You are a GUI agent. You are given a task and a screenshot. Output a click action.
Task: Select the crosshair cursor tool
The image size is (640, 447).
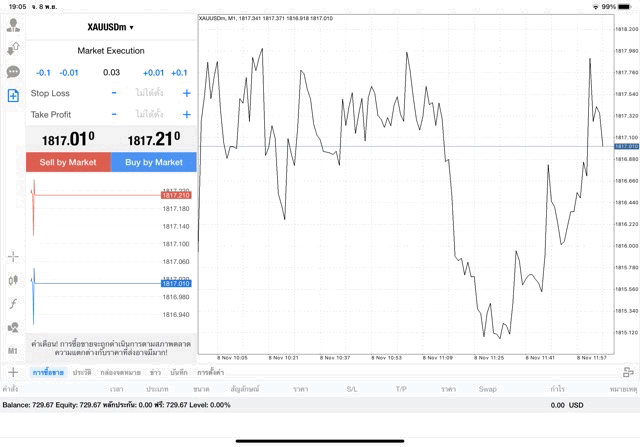[x=14, y=257]
